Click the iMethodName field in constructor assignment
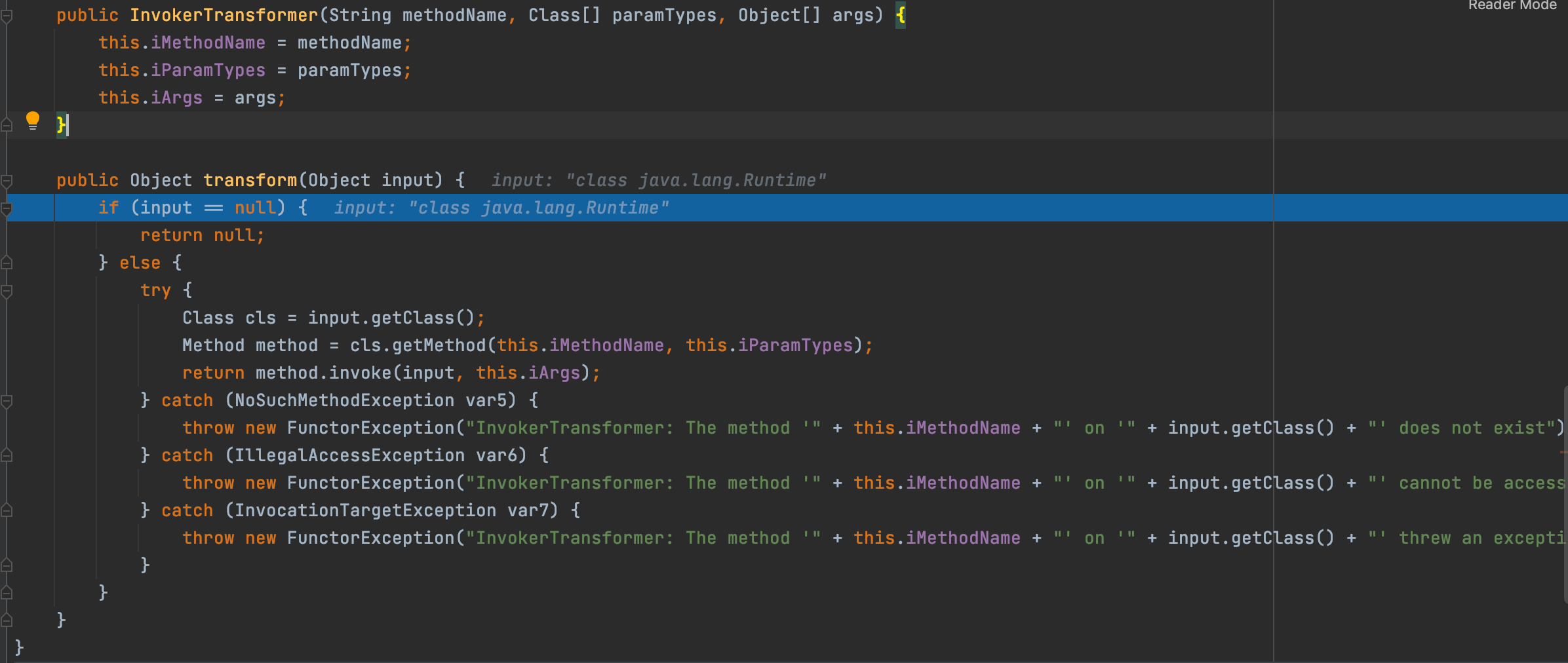Viewport: 1568px width, 663px height. pyautogui.click(x=208, y=43)
